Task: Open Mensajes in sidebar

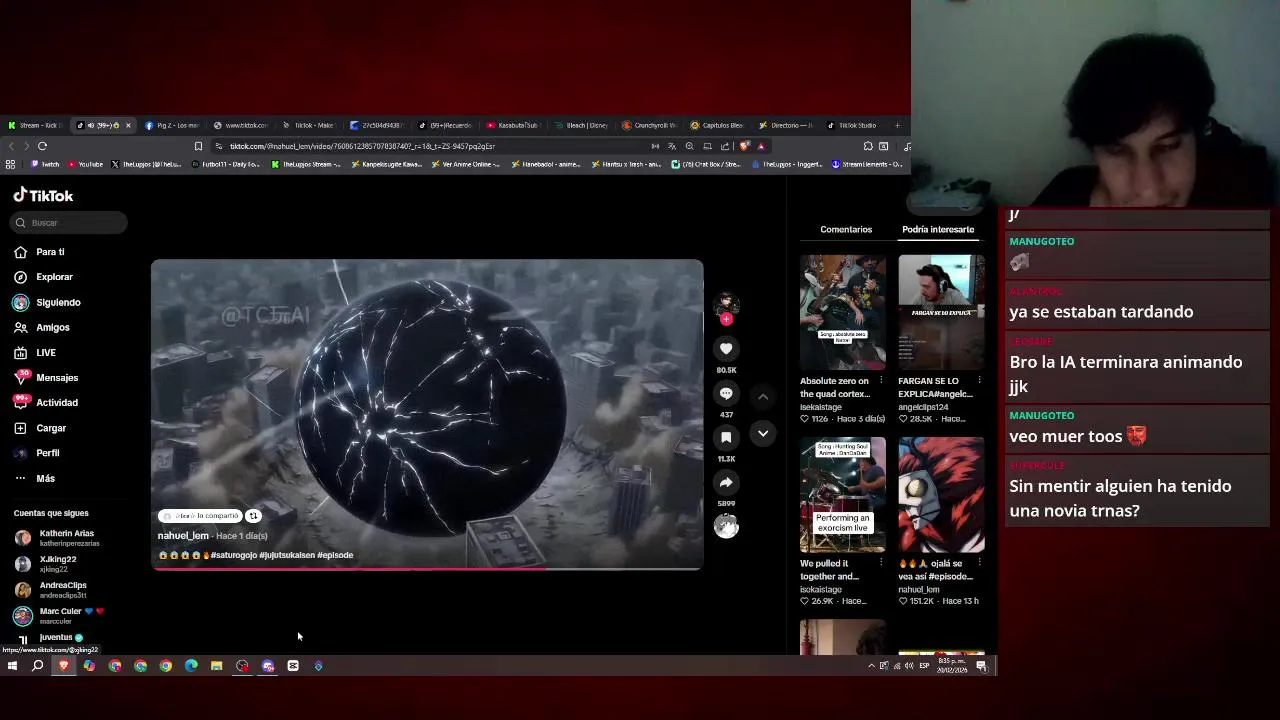Action: (x=46, y=378)
